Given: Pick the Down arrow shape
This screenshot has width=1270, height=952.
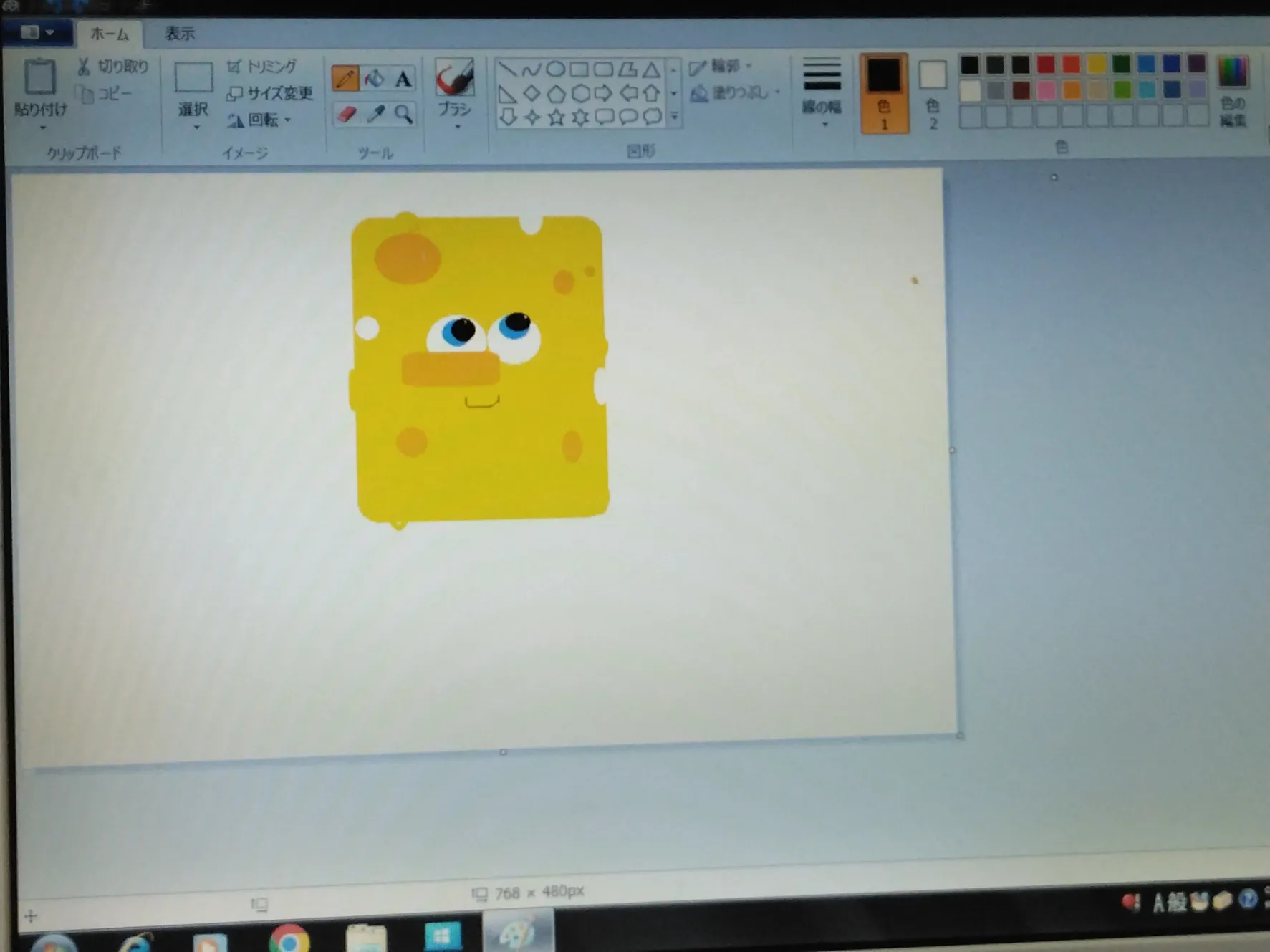Looking at the screenshot, I should pyautogui.click(x=508, y=117).
